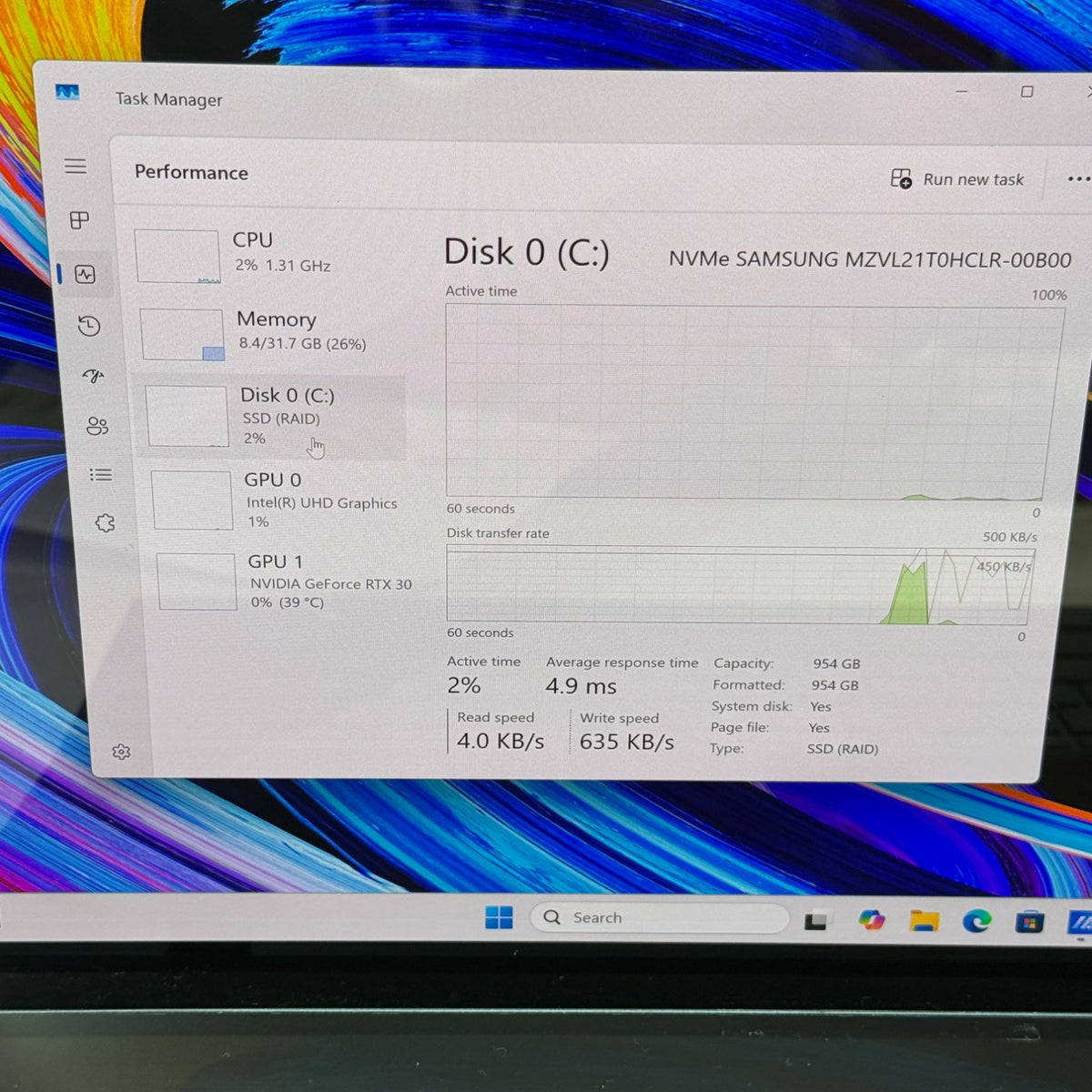Select the Memory performance item
Screen dimensions: 1092x1092
tap(268, 333)
